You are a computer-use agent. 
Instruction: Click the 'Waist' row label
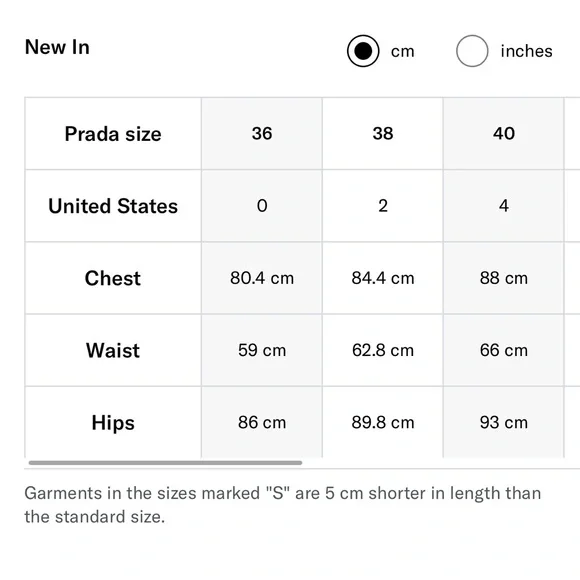click(x=113, y=350)
